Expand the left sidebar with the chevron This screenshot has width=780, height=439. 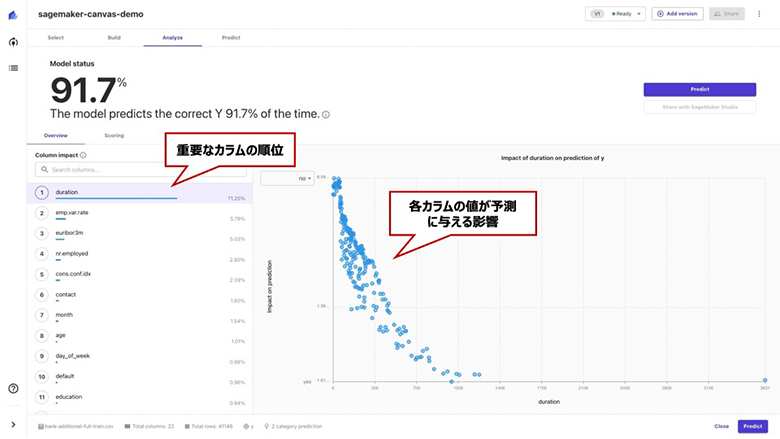pos(13,425)
